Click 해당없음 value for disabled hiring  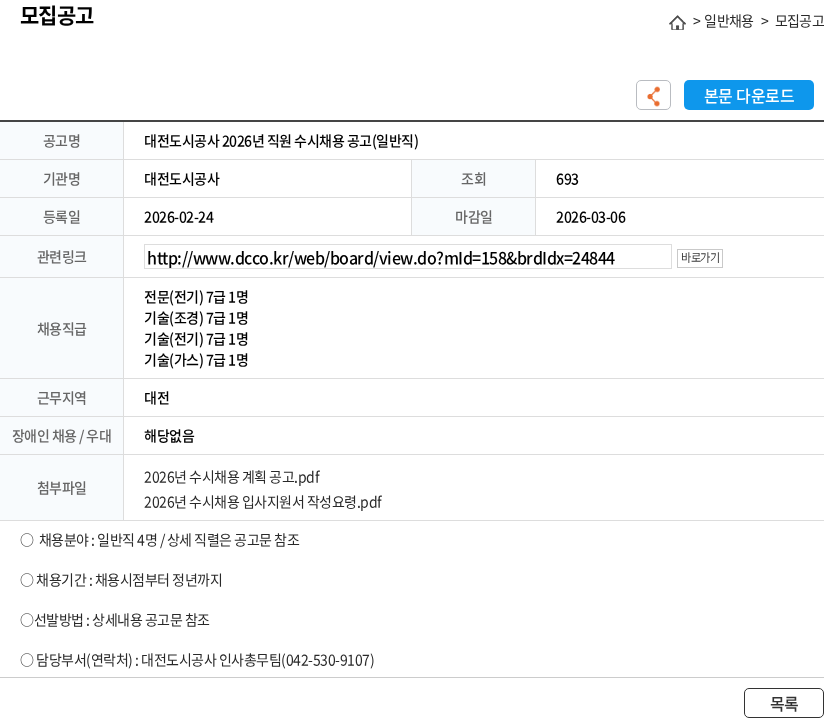click(169, 436)
